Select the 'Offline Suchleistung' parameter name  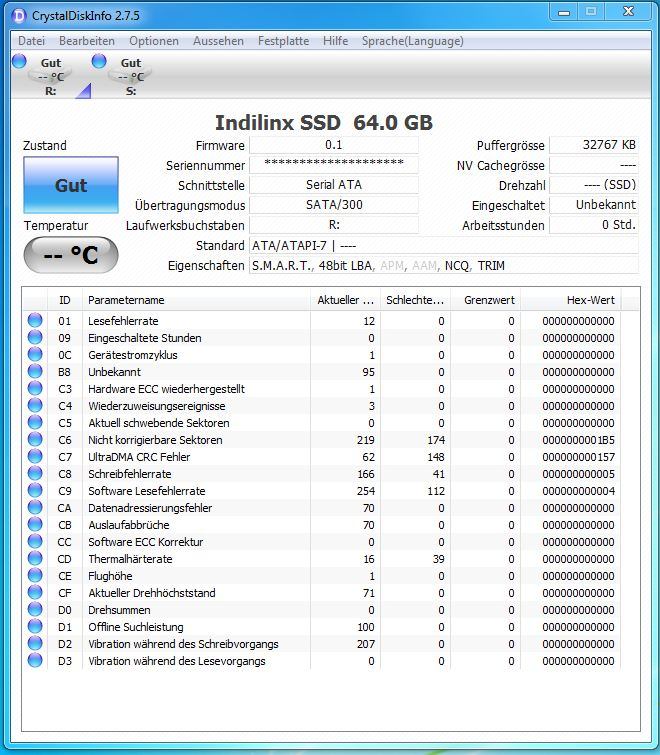(136, 627)
